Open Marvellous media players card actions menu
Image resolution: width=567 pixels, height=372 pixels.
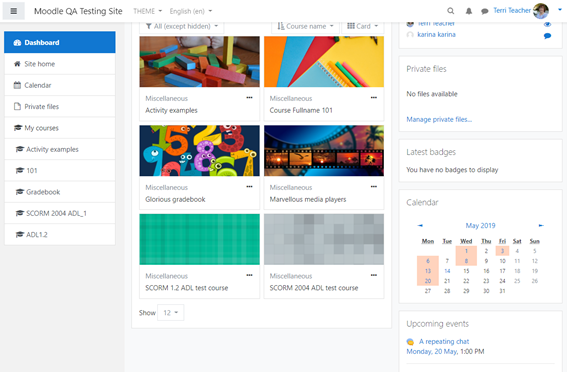coord(374,187)
